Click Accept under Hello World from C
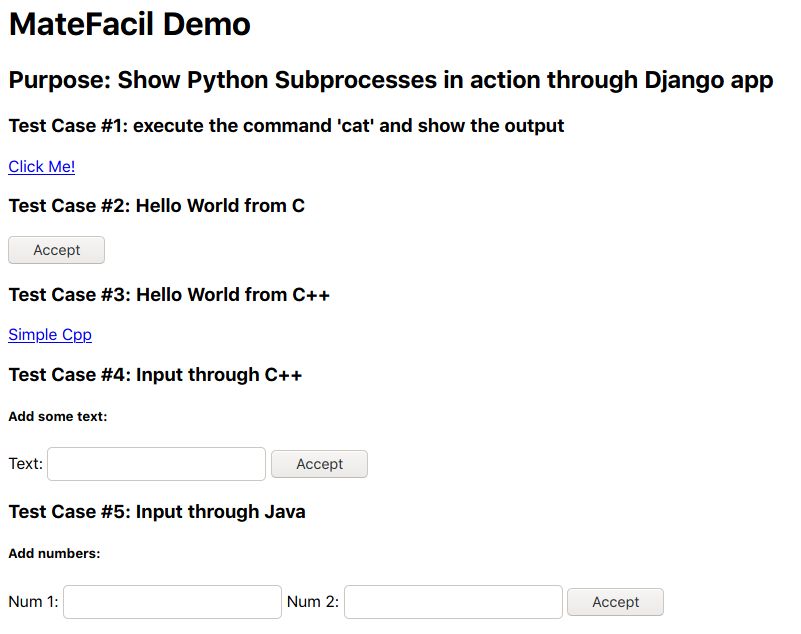This screenshot has width=801, height=634. click(56, 250)
